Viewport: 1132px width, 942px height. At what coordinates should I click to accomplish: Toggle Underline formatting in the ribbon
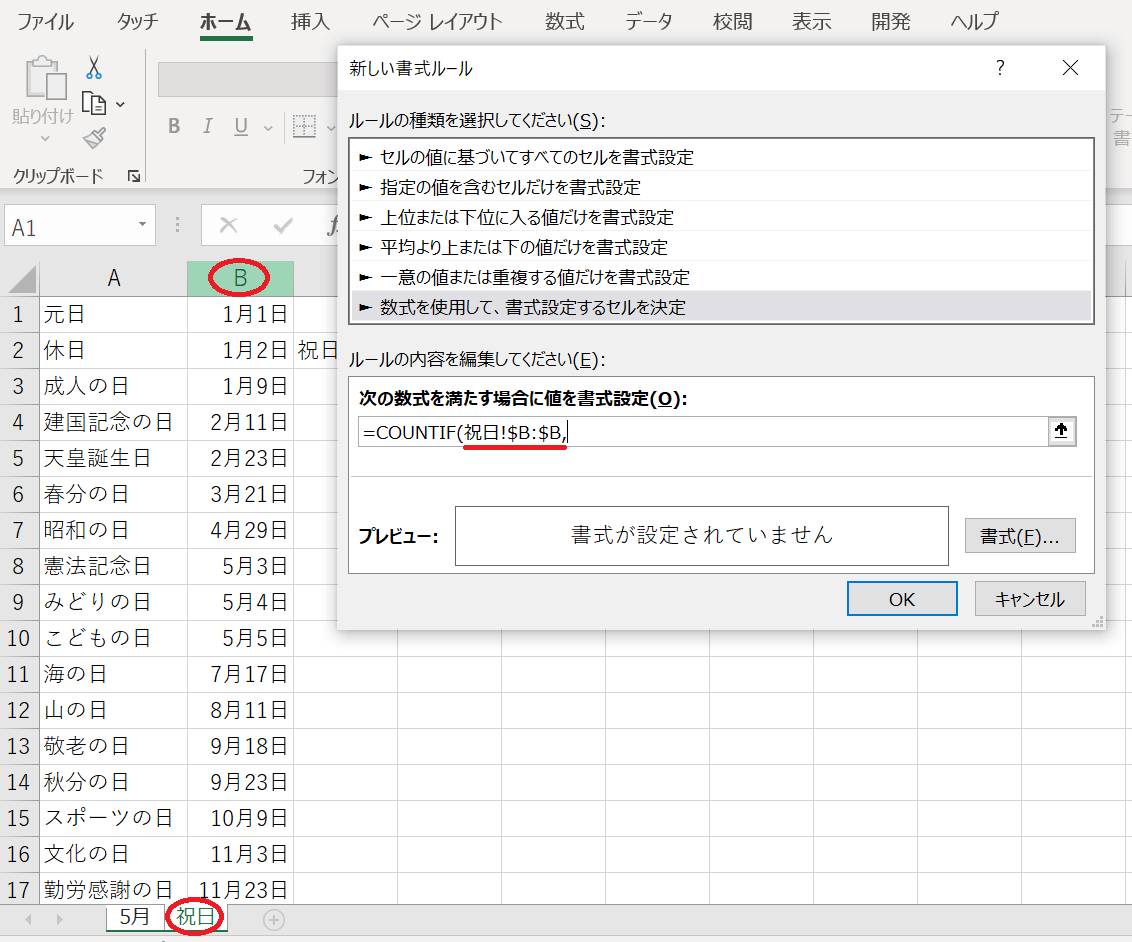coord(241,126)
